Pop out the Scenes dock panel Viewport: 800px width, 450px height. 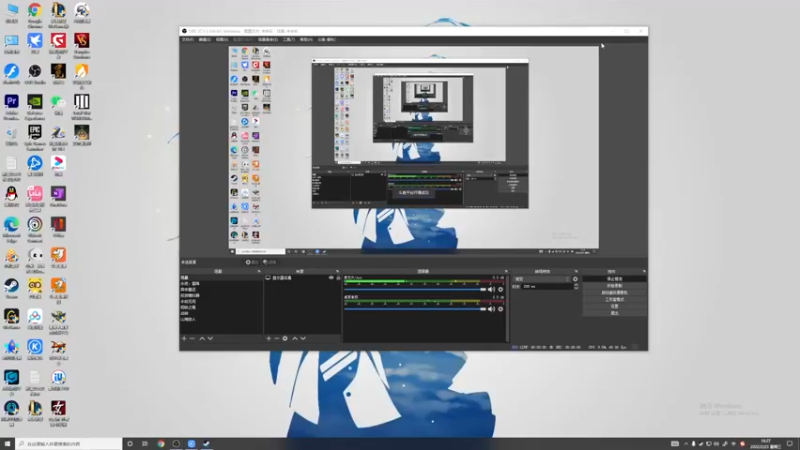pyautogui.click(x=259, y=271)
